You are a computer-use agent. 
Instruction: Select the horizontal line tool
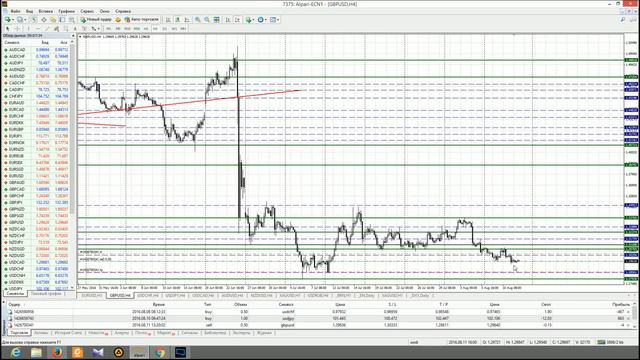[x=38, y=29]
